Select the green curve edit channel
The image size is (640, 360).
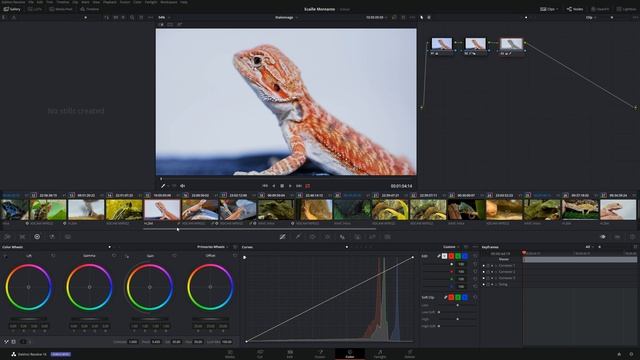[458, 256]
